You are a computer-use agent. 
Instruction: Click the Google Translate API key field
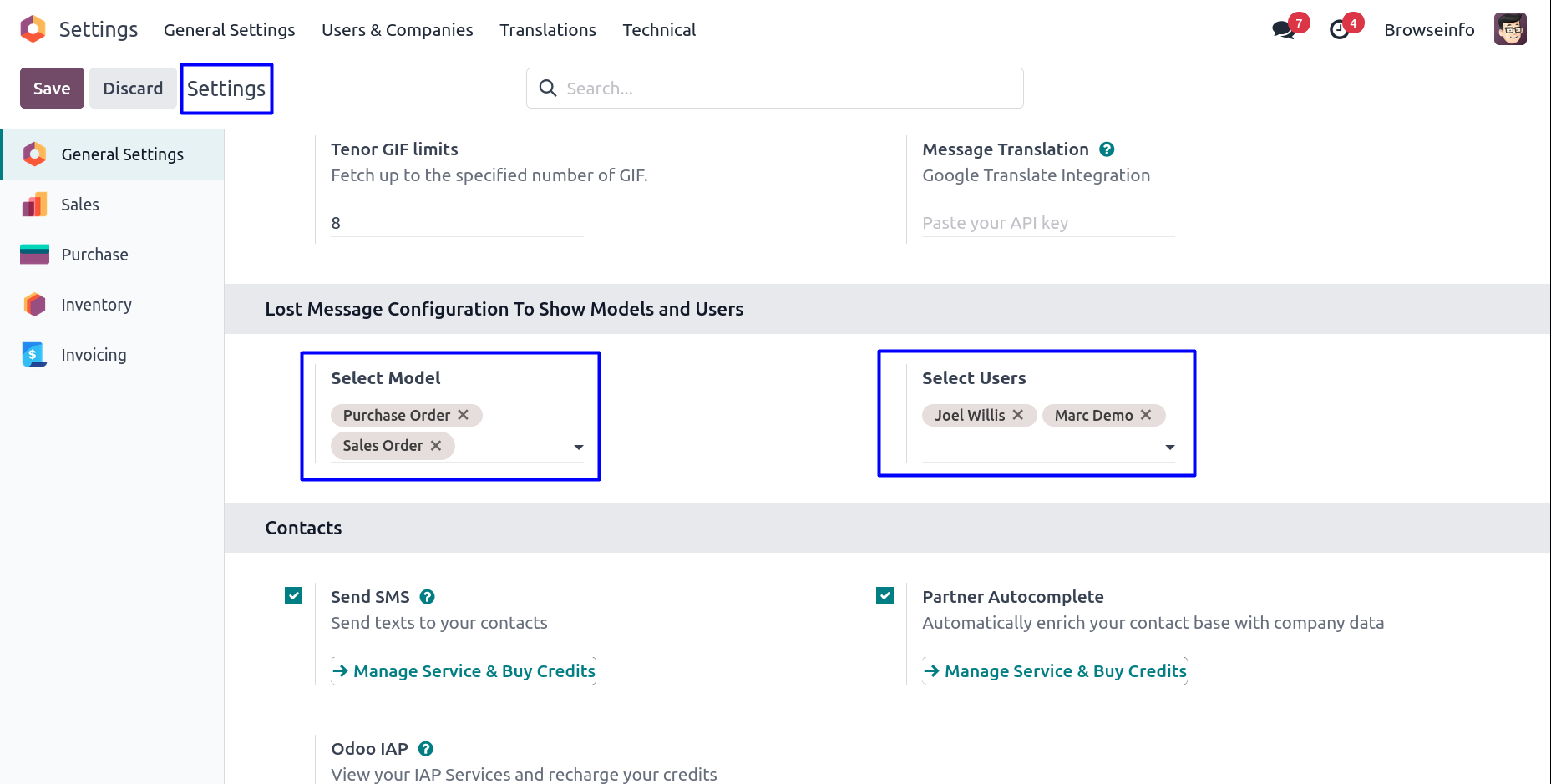[1047, 223]
